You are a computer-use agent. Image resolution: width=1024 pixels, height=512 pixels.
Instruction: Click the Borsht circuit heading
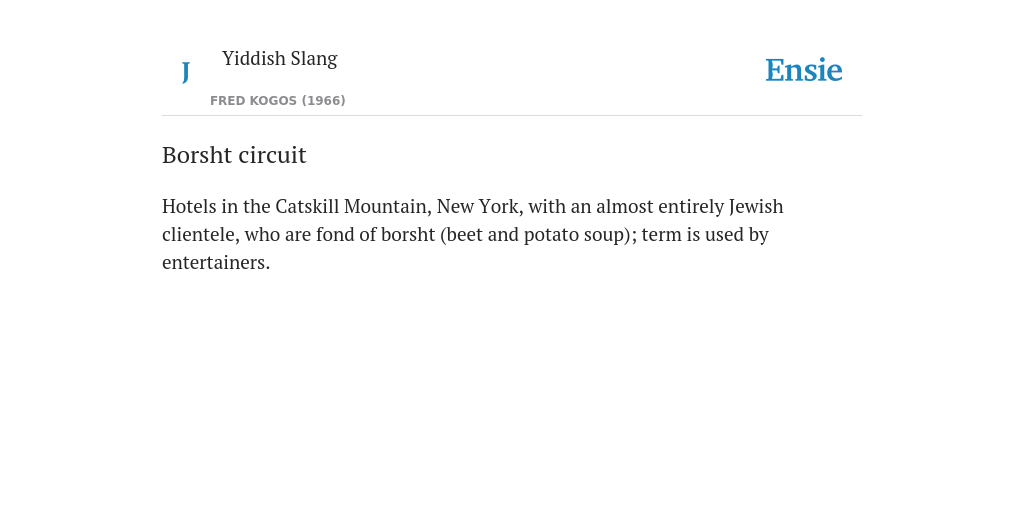click(234, 155)
